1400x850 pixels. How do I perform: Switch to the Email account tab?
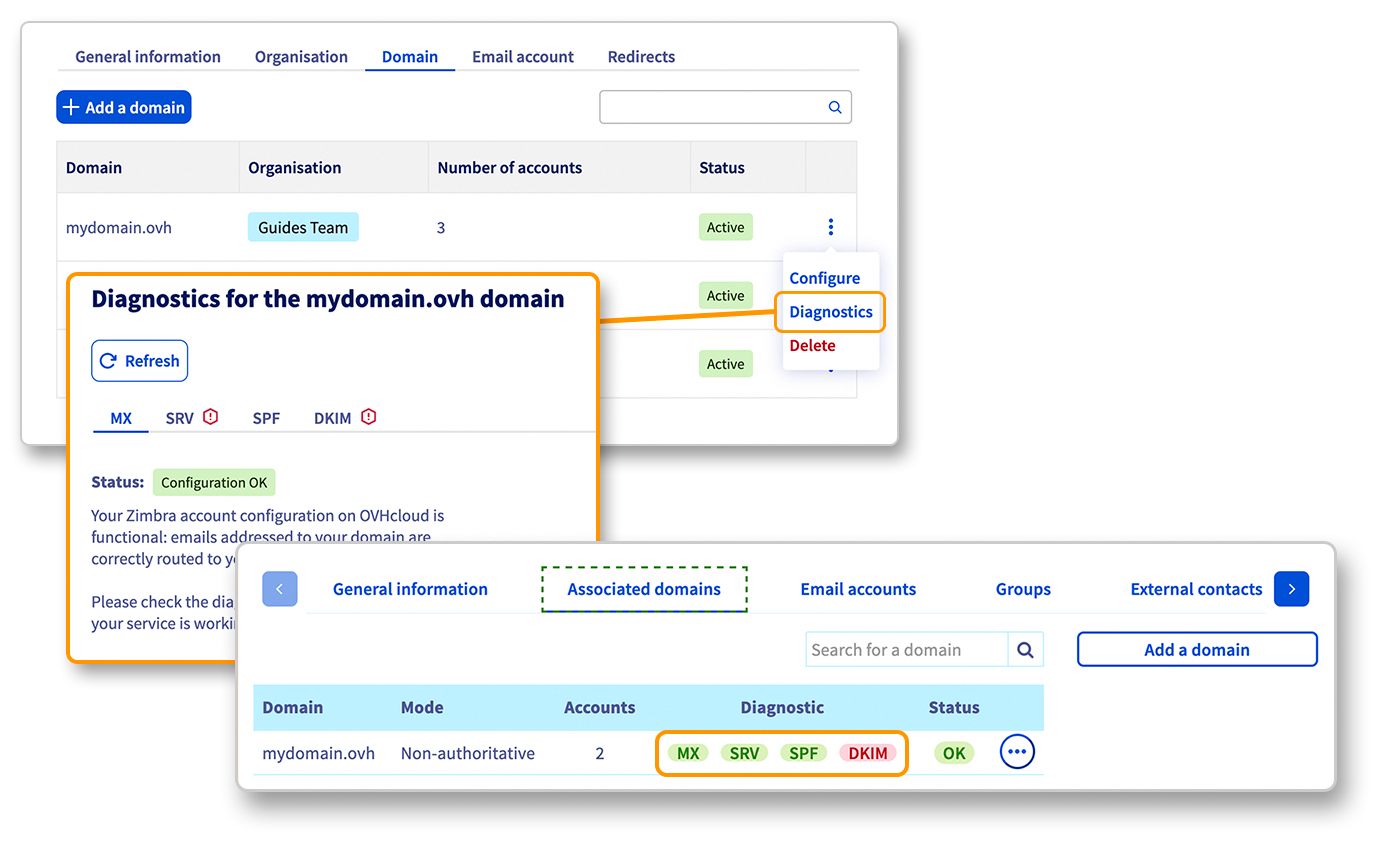(523, 57)
